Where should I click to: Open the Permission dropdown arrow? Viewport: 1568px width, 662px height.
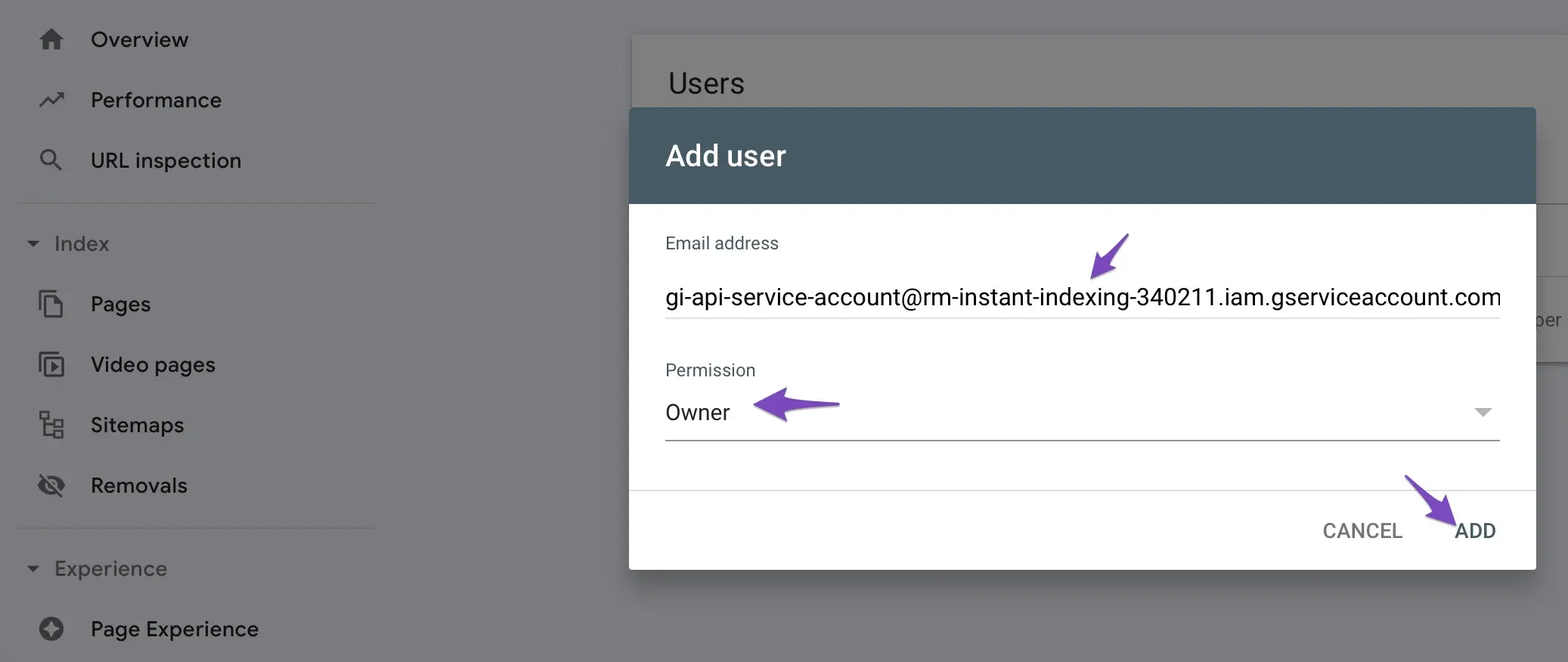[1483, 413]
